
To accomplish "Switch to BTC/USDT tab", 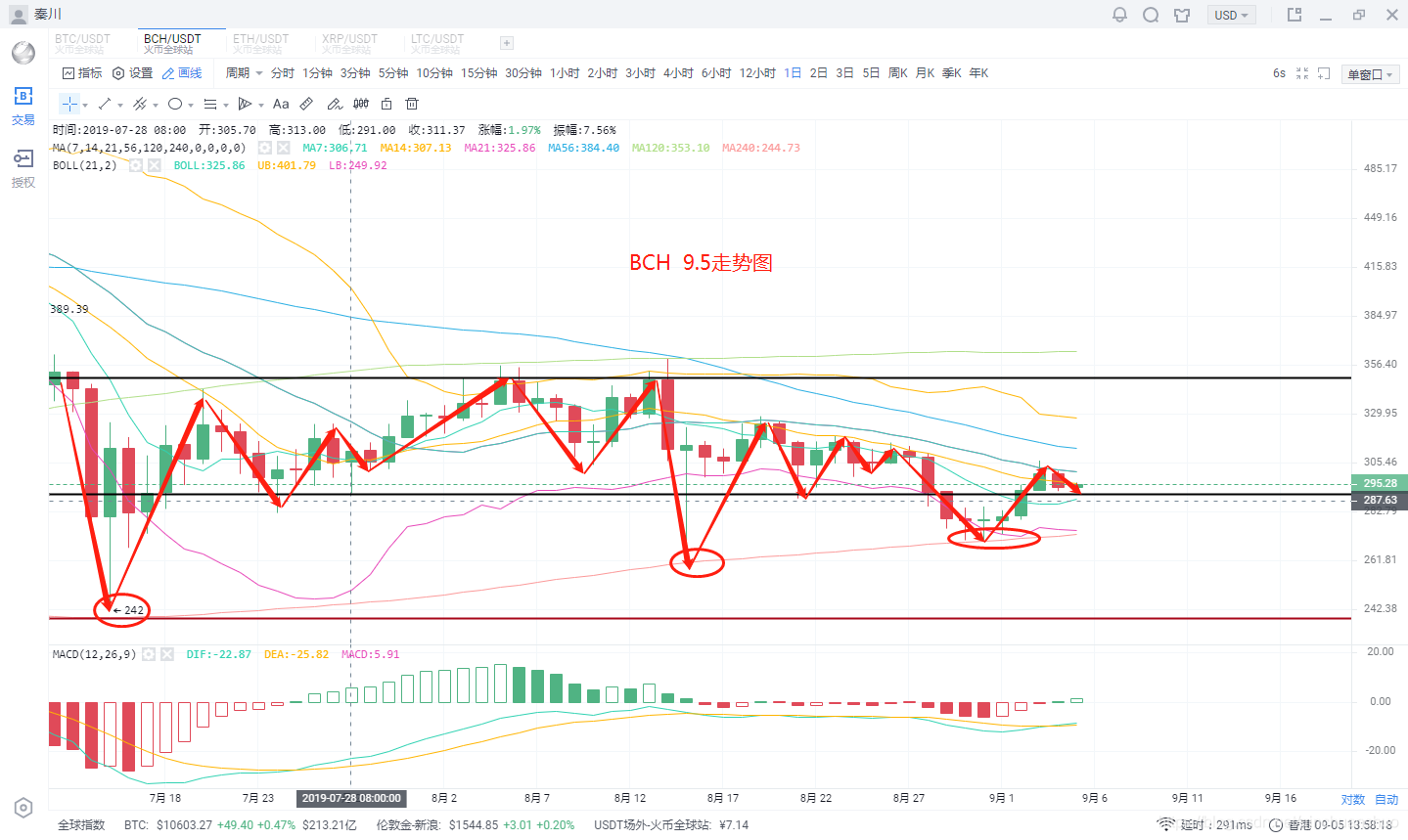I will click(83, 43).
